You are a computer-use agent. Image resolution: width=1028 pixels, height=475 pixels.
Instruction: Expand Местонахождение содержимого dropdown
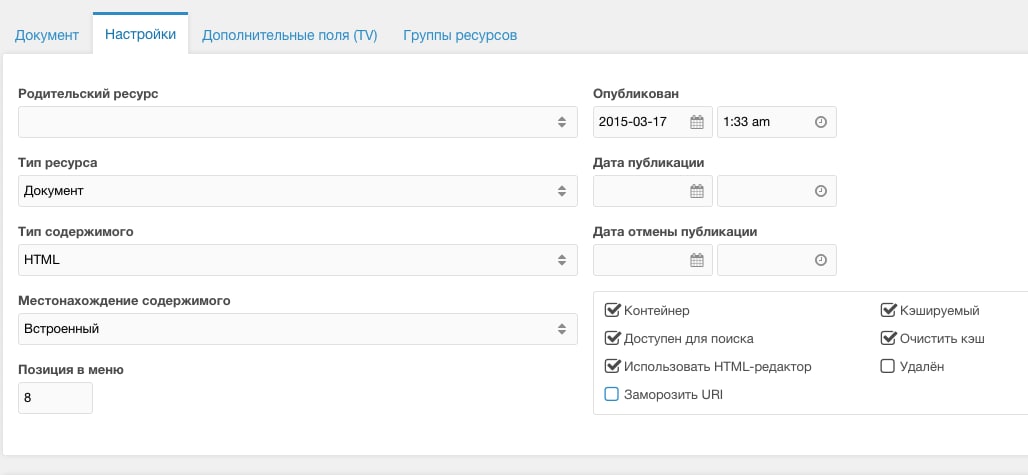click(x=298, y=329)
